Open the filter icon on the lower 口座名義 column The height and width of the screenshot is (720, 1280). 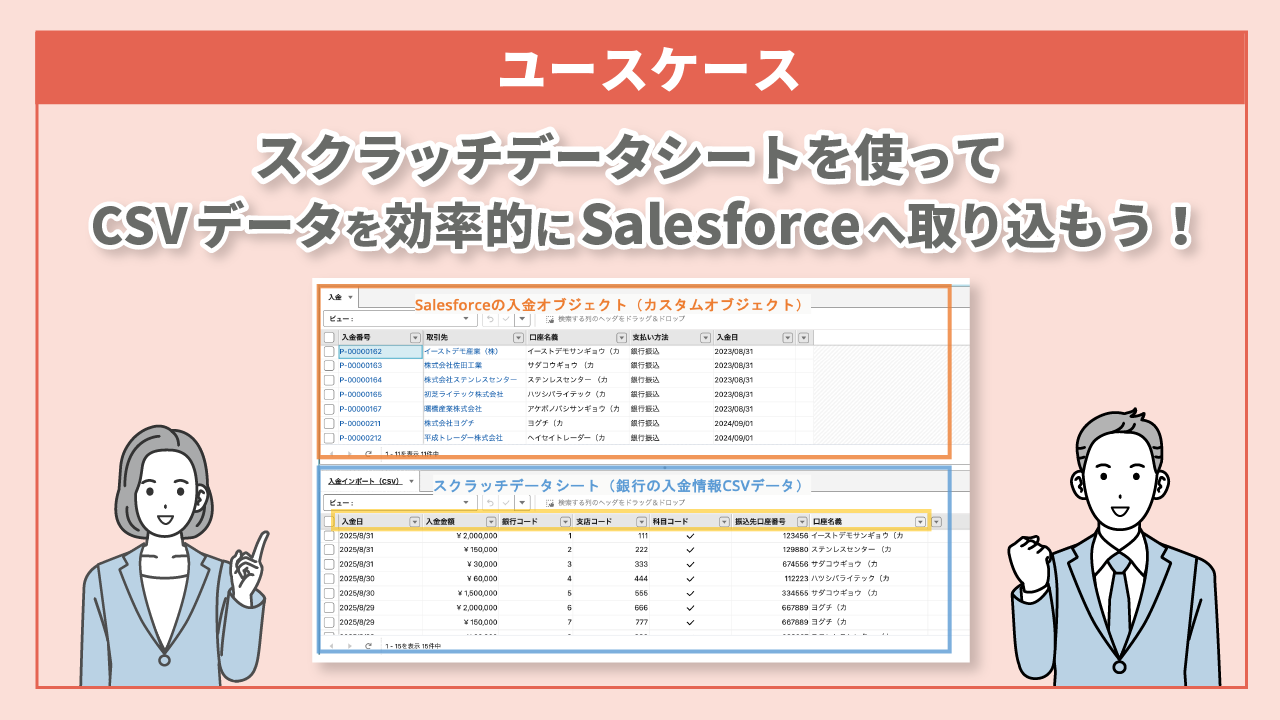919,522
